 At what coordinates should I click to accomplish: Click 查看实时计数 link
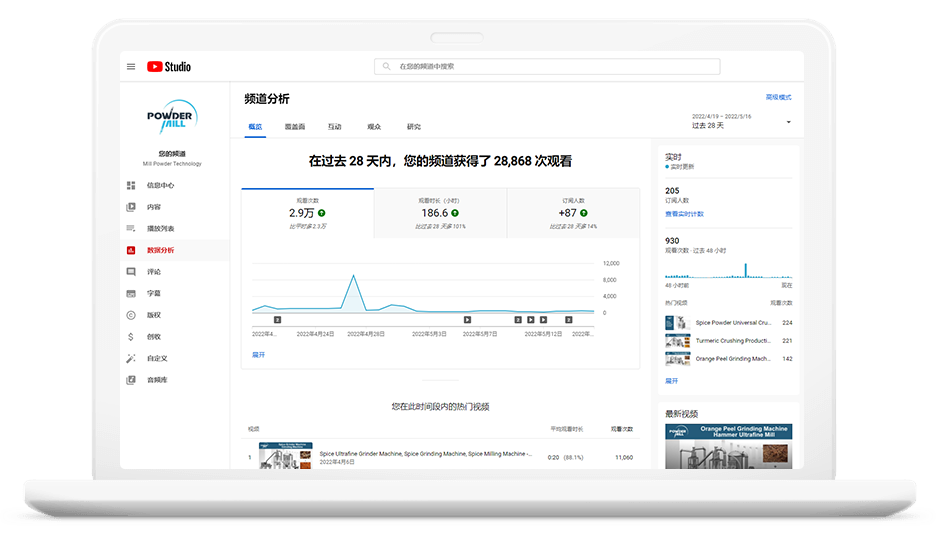[x=684, y=214]
